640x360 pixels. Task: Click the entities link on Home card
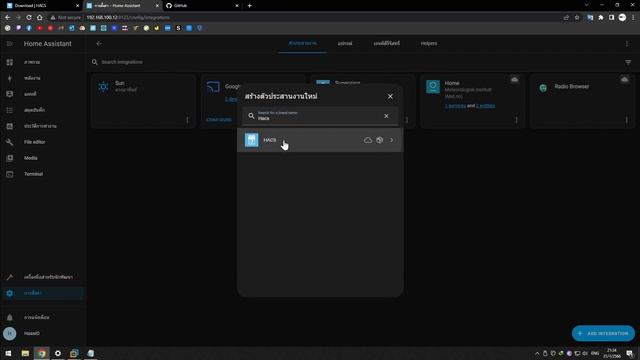pyautogui.click(x=485, y=106)
